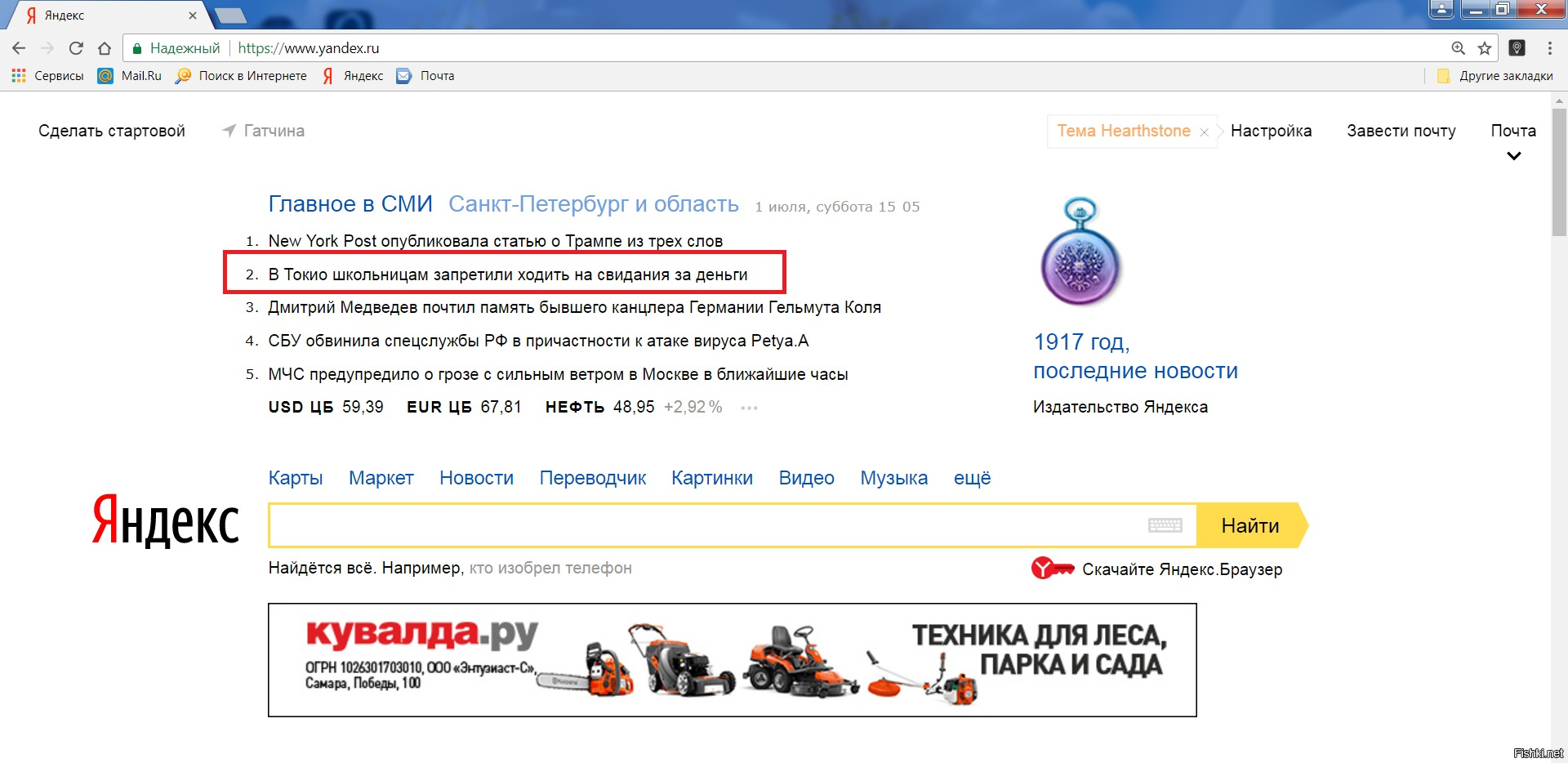This screenshot has width=1568, height=763.
Task: Open the 1917 год, последние новости link
Action: click(x=1135, y=356)
